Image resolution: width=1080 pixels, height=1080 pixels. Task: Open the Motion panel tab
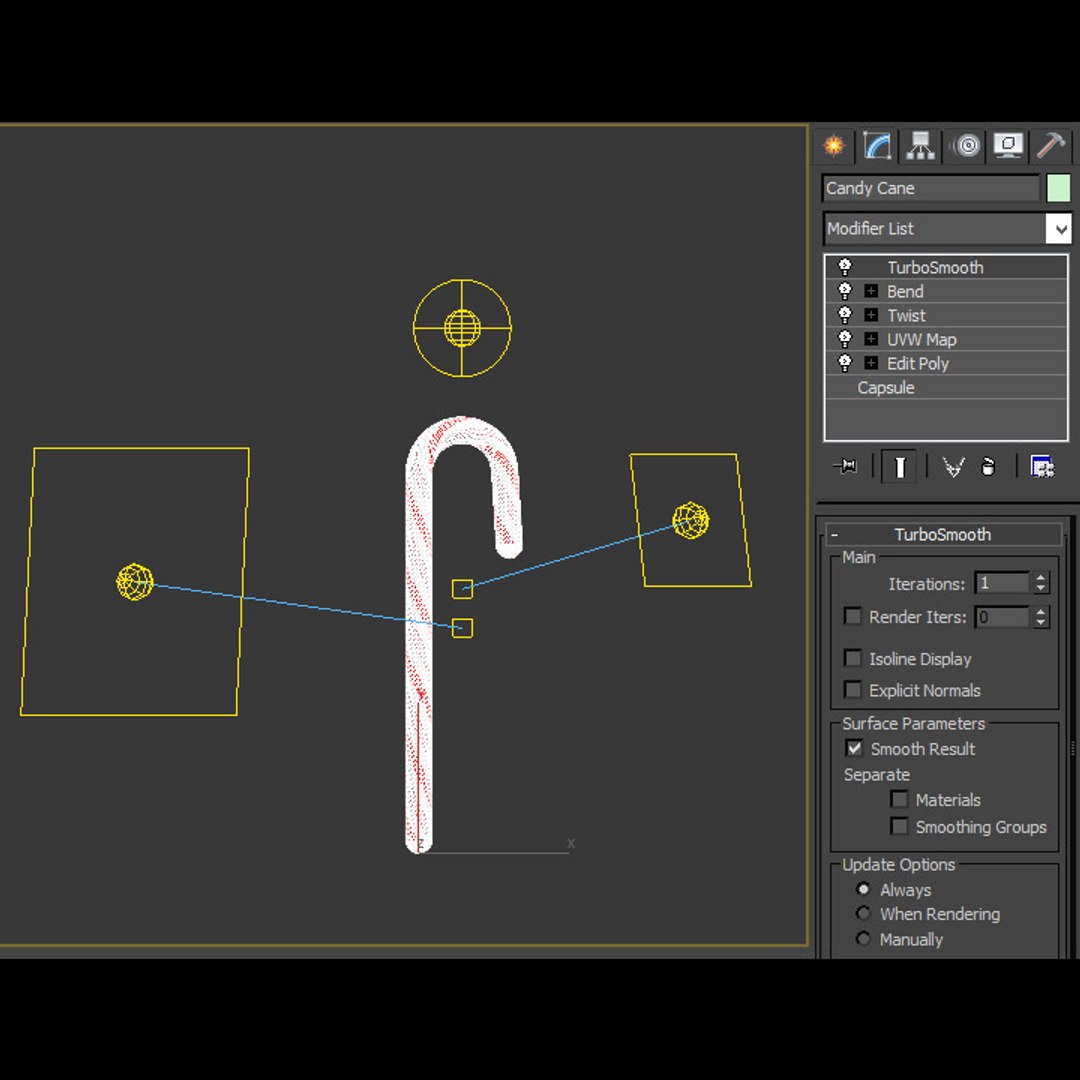[x=966, y=145]
